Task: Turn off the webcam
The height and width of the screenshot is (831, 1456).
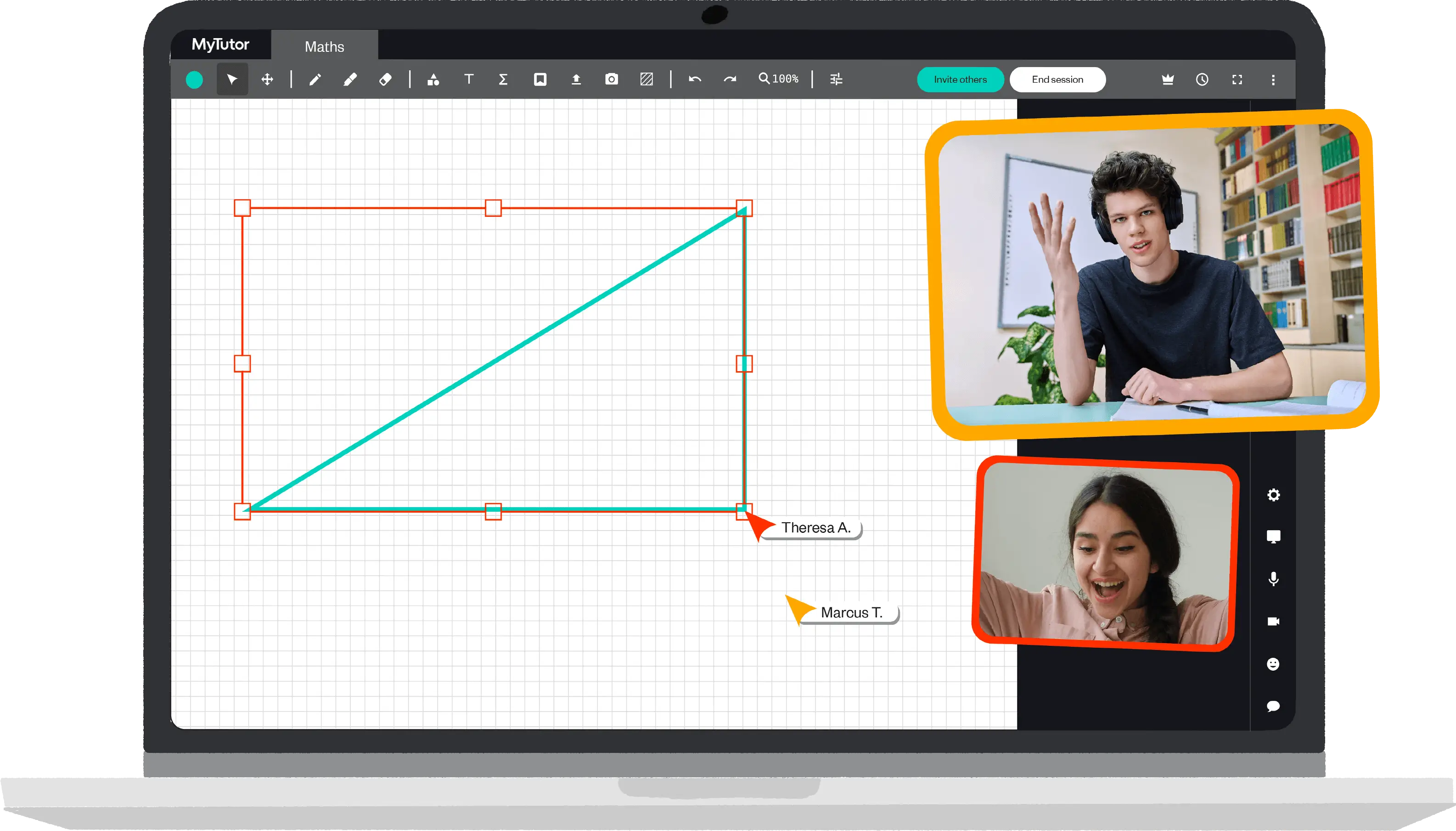Action: [1274, 621]
